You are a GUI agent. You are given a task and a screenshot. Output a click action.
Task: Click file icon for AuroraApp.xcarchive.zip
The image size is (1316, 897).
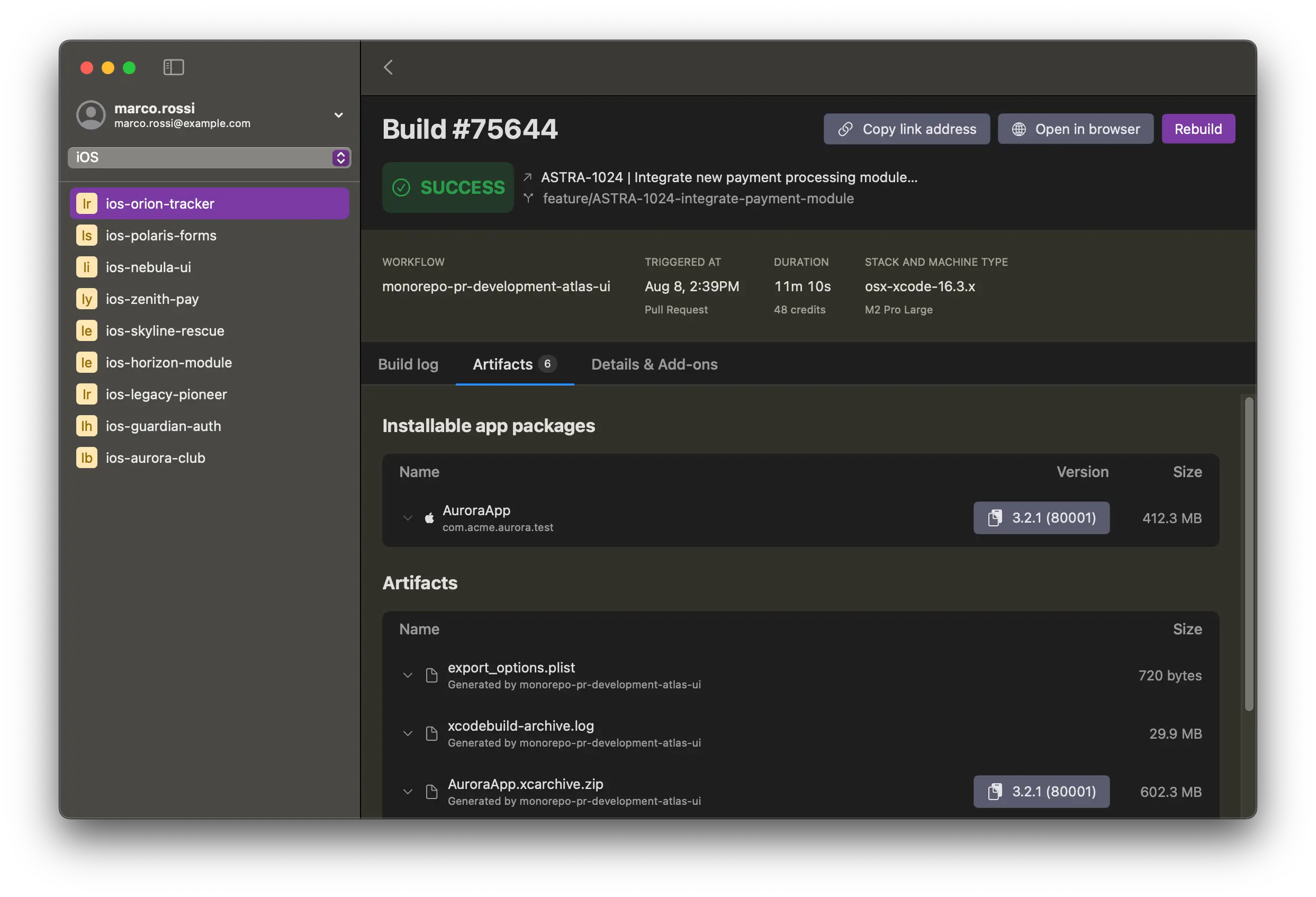click(431, 792)
